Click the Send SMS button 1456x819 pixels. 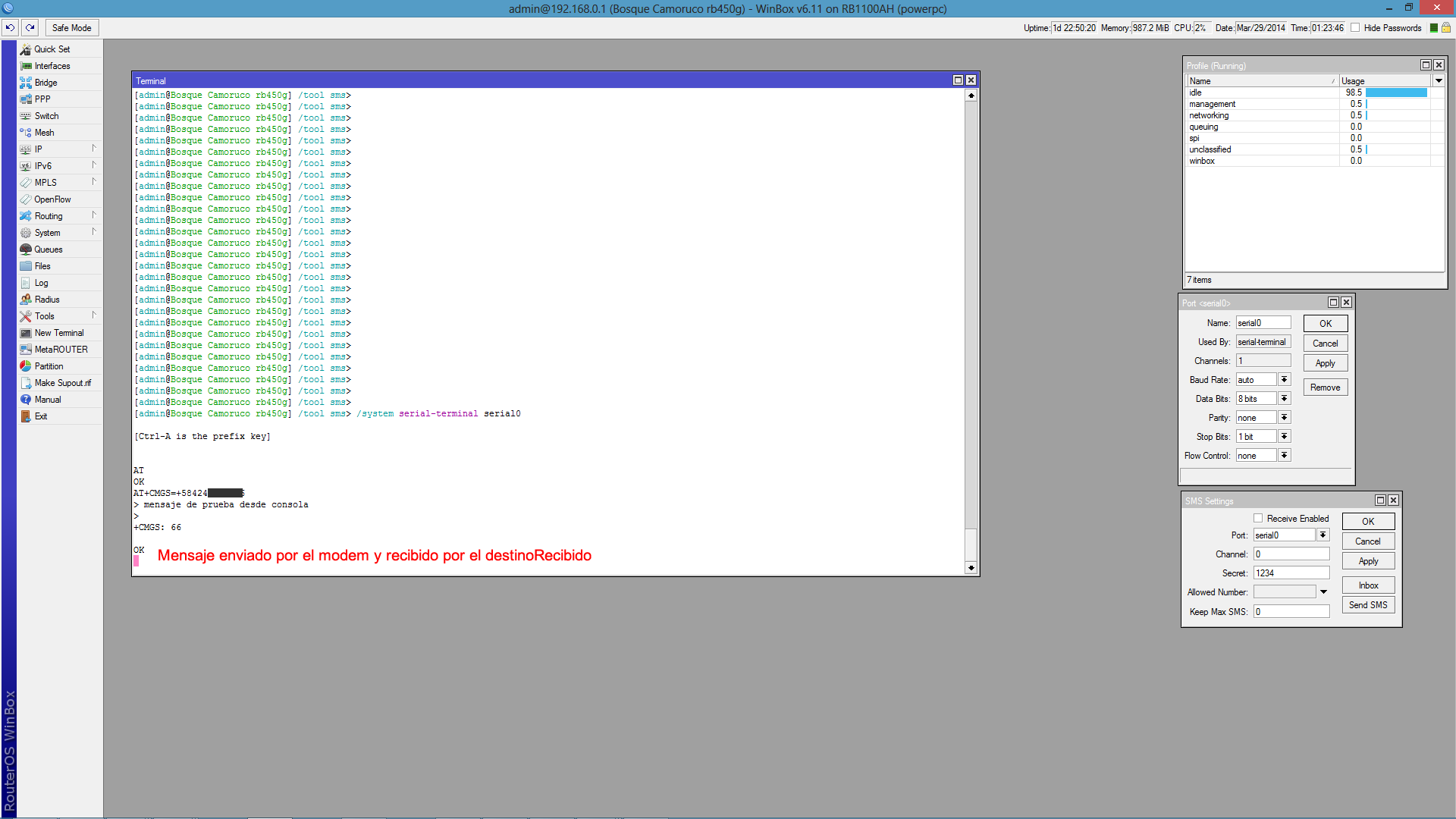[1368, 605]
